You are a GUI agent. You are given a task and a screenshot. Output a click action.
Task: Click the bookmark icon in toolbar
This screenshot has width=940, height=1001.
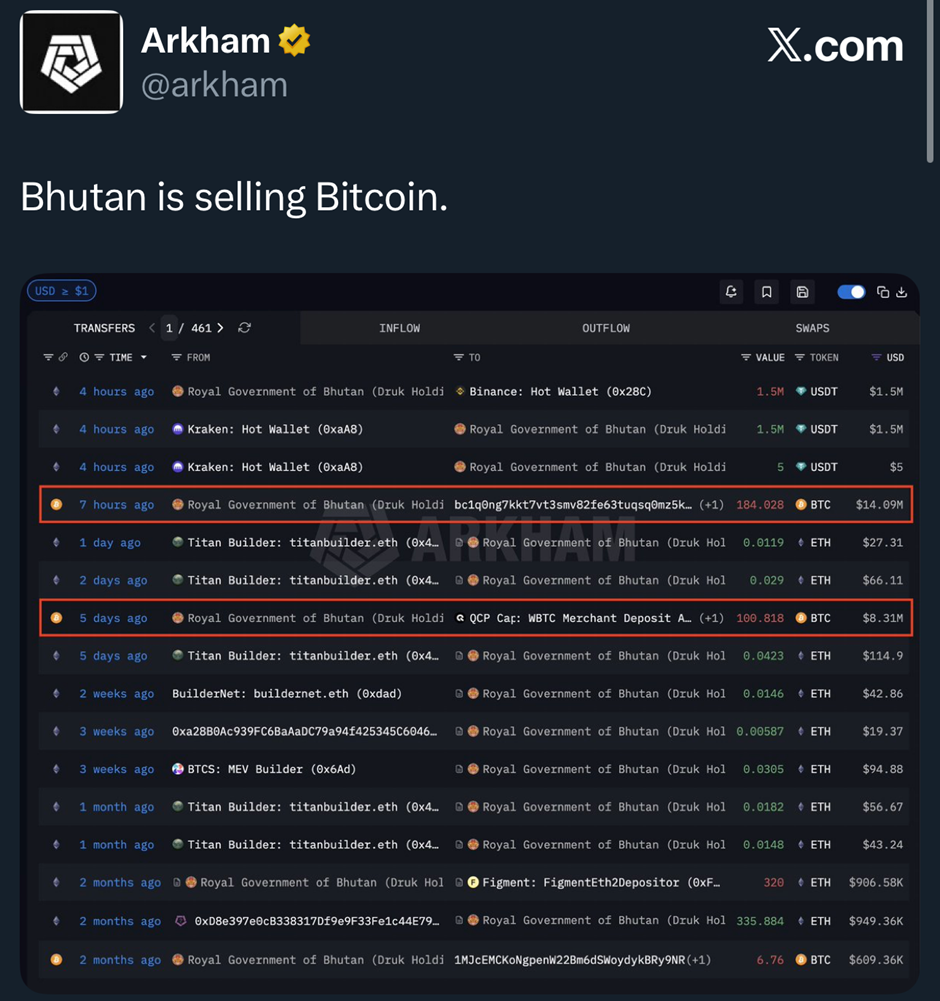pos(767,292)
